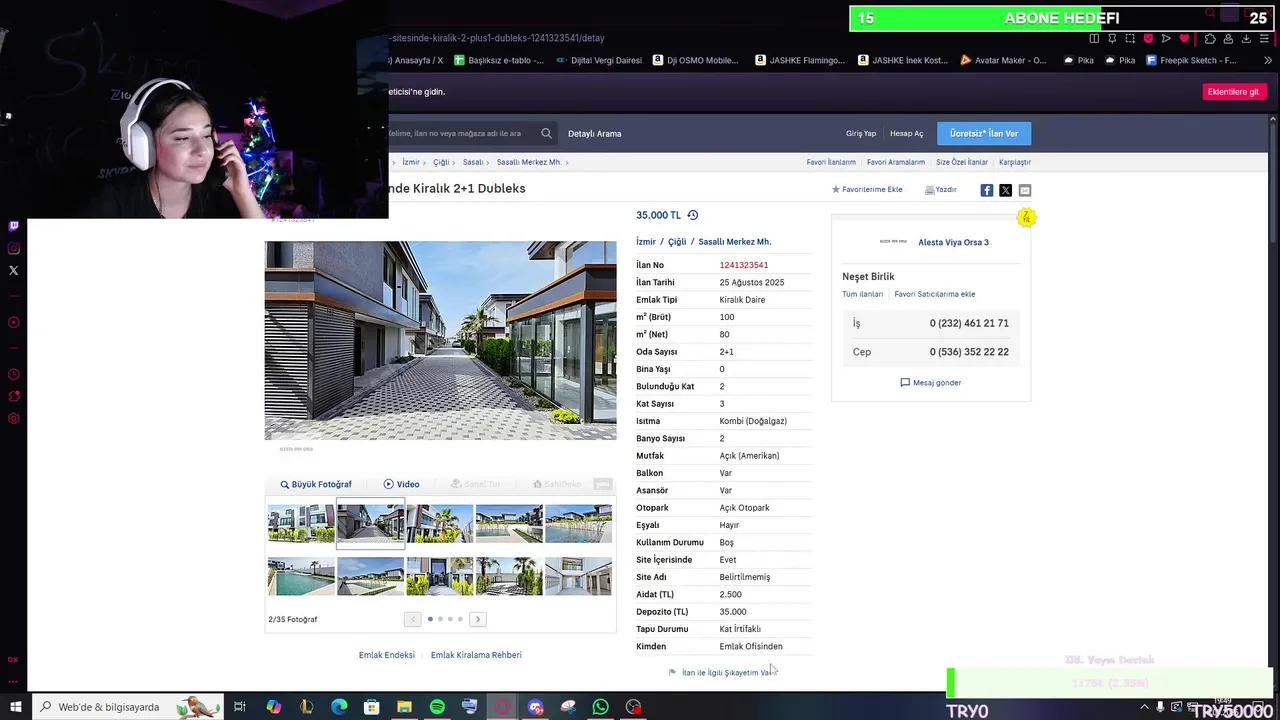
Task: Click Yazdır print link
Action: [x=941, y=189]
